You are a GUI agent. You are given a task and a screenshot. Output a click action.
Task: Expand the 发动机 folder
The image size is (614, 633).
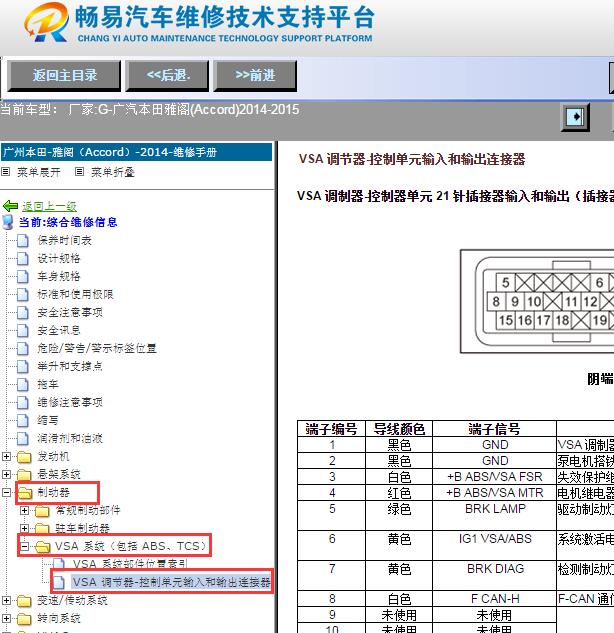[6, 457]
